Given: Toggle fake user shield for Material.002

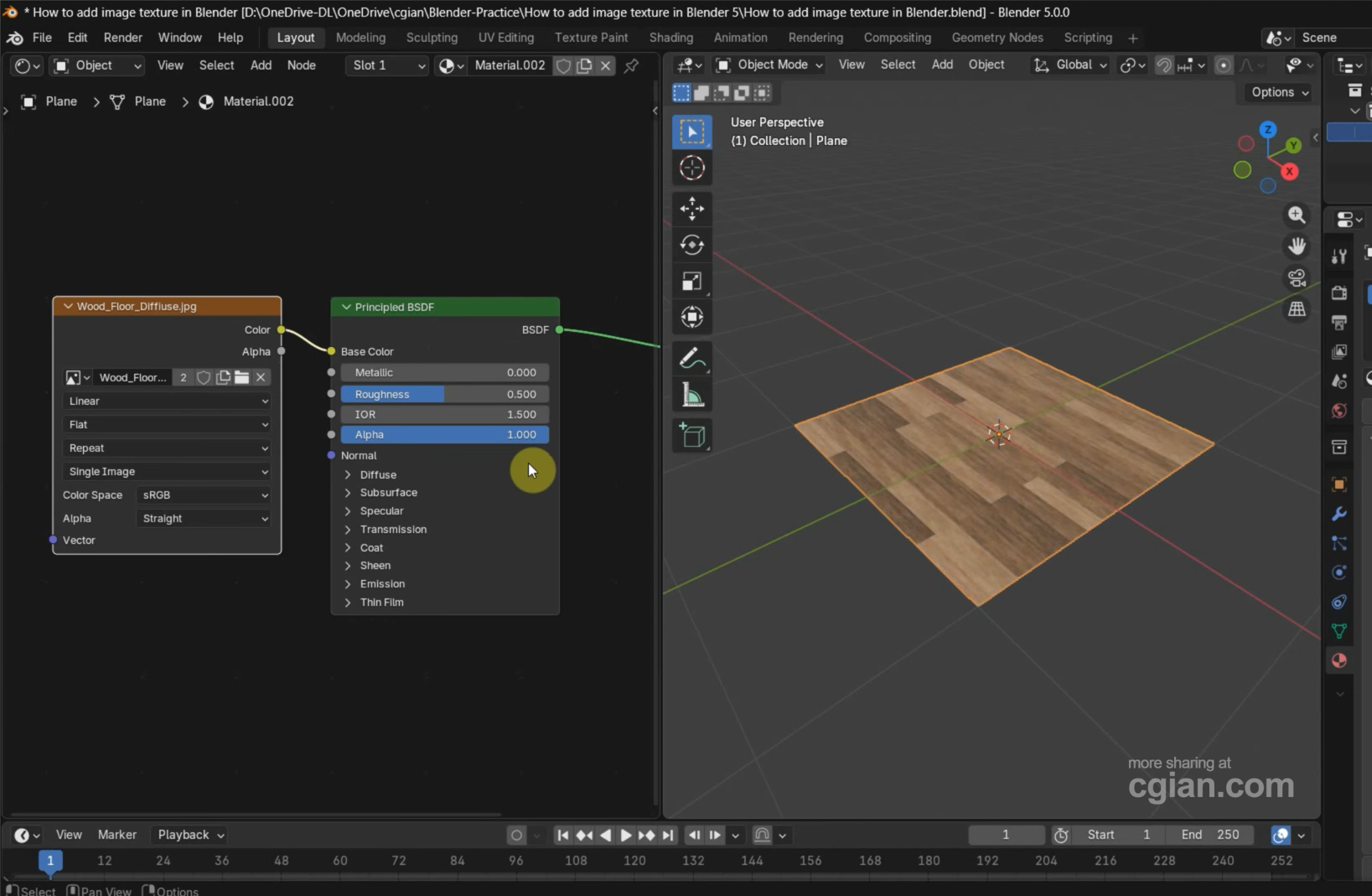Looking at the screenshot, I should [x=563, y=65].
